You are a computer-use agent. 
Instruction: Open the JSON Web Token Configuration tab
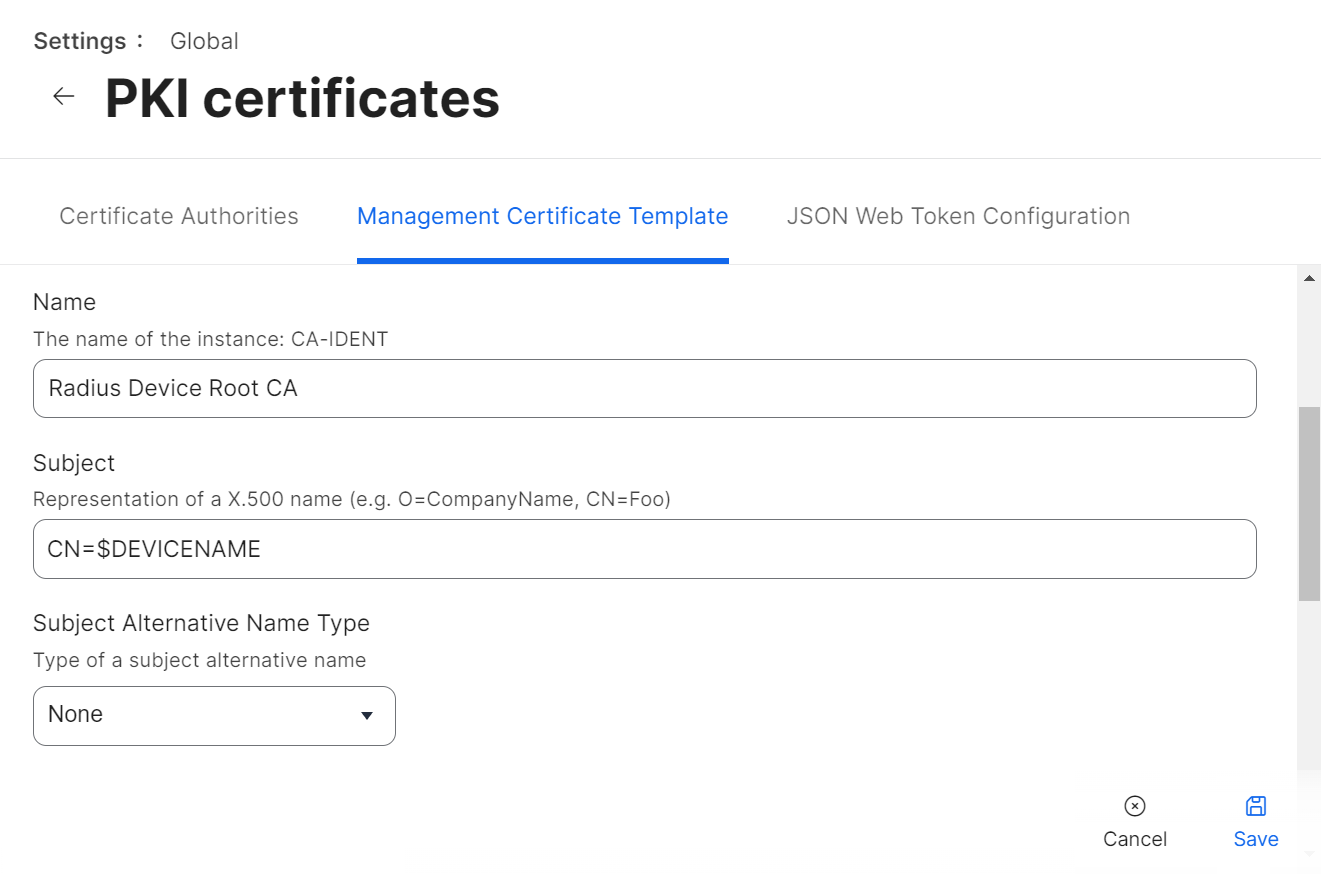point(958,216)
